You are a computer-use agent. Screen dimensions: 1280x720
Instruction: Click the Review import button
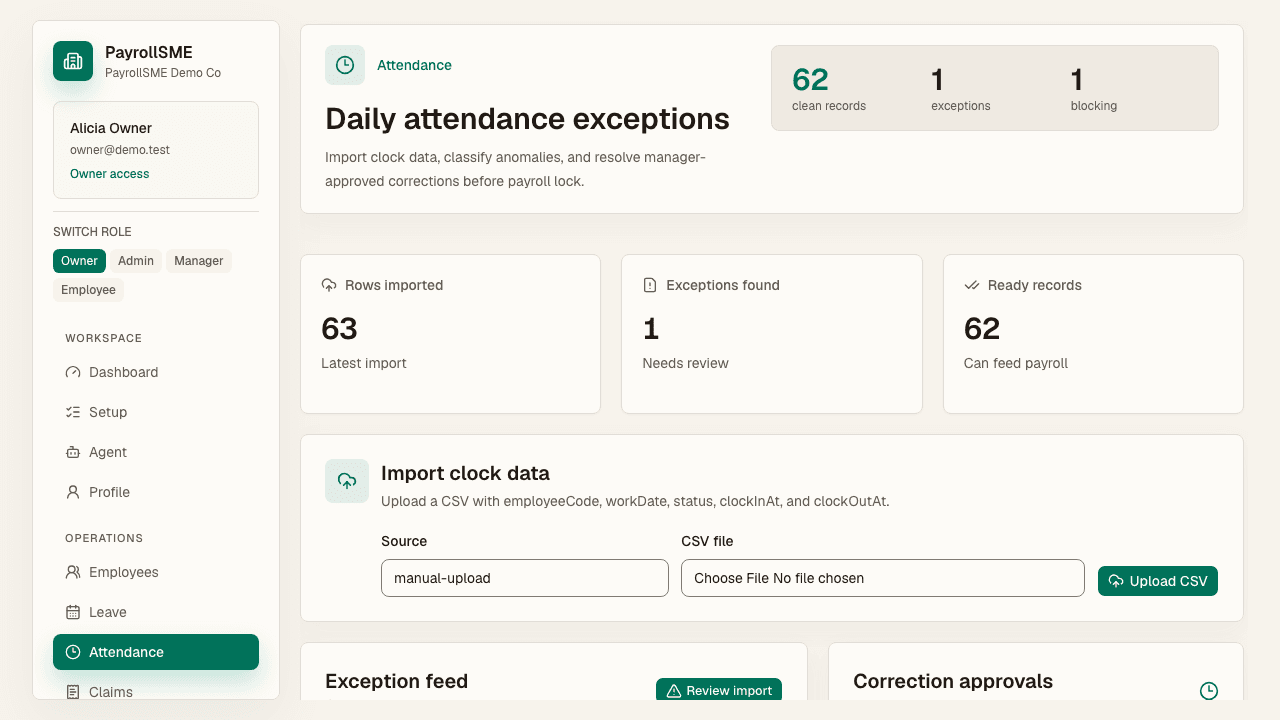click(x=719, y=691)
